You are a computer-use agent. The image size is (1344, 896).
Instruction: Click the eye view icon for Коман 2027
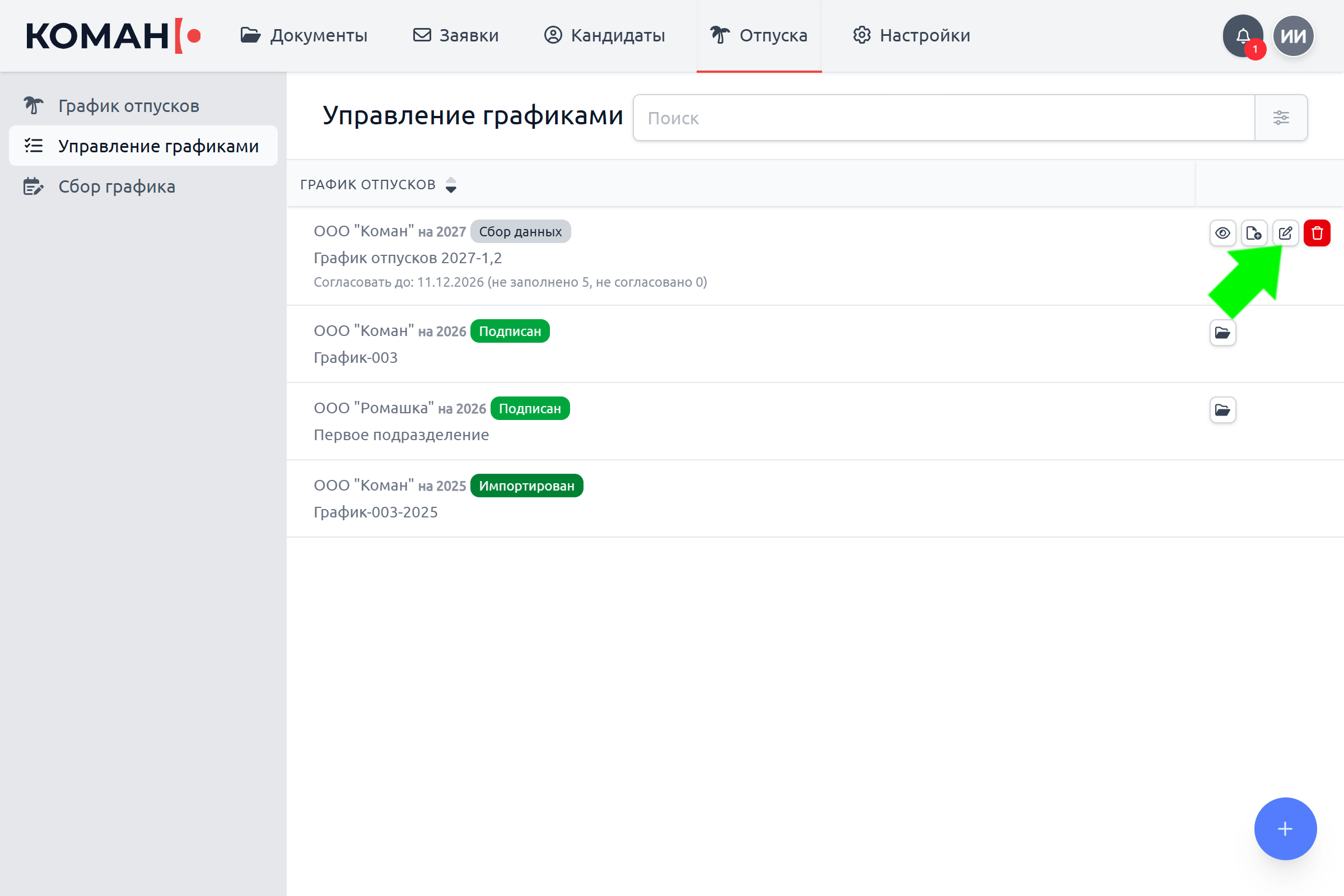[x=1223, y=233]
